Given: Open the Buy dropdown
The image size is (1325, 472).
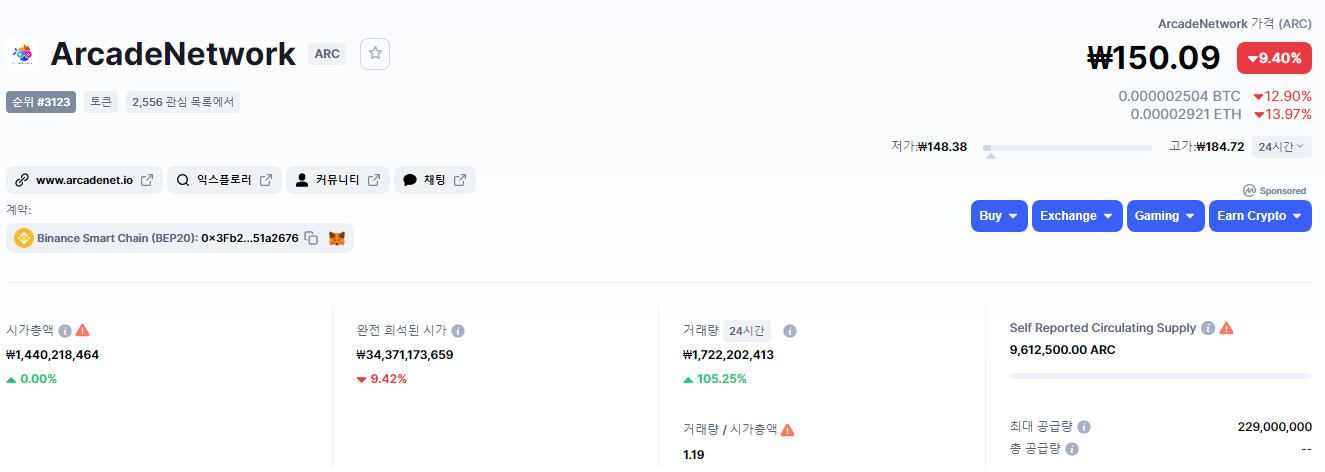Looking at the screenshot, I should click(999, 216).
